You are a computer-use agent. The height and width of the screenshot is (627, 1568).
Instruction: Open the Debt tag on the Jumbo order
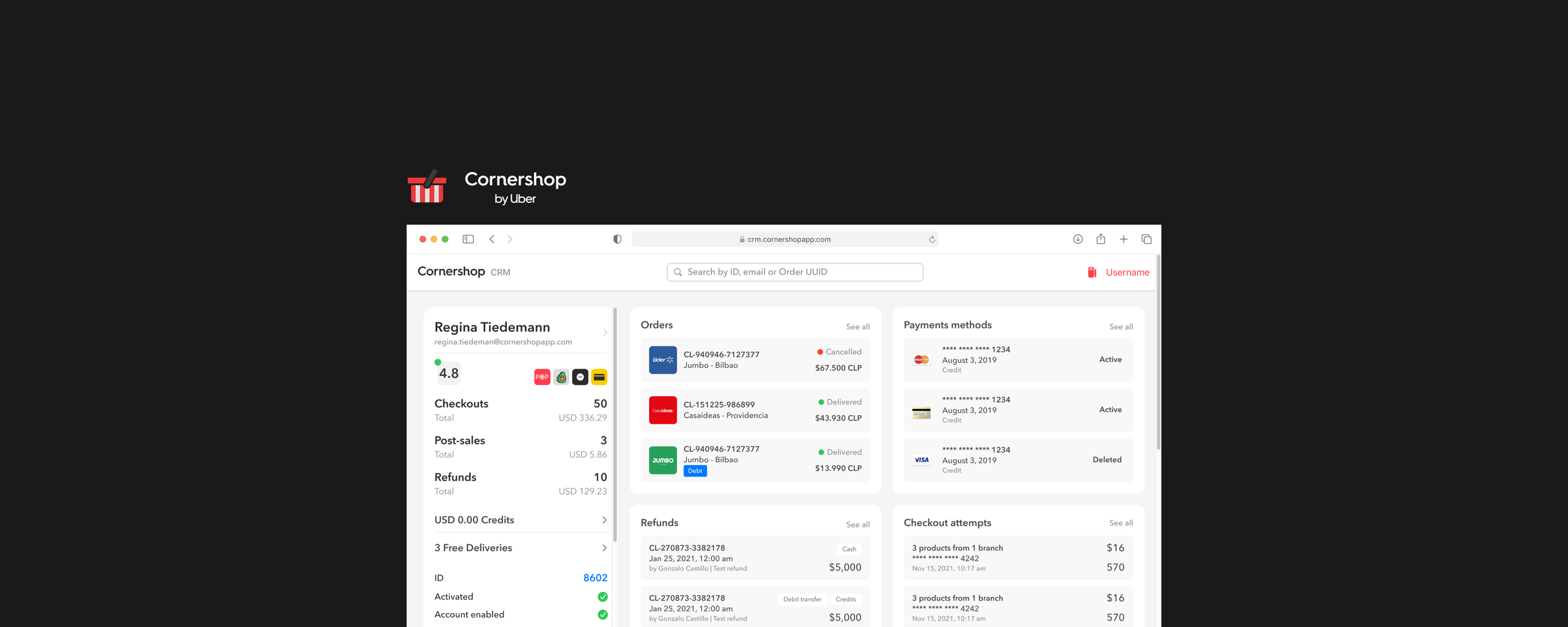[695, 471]
